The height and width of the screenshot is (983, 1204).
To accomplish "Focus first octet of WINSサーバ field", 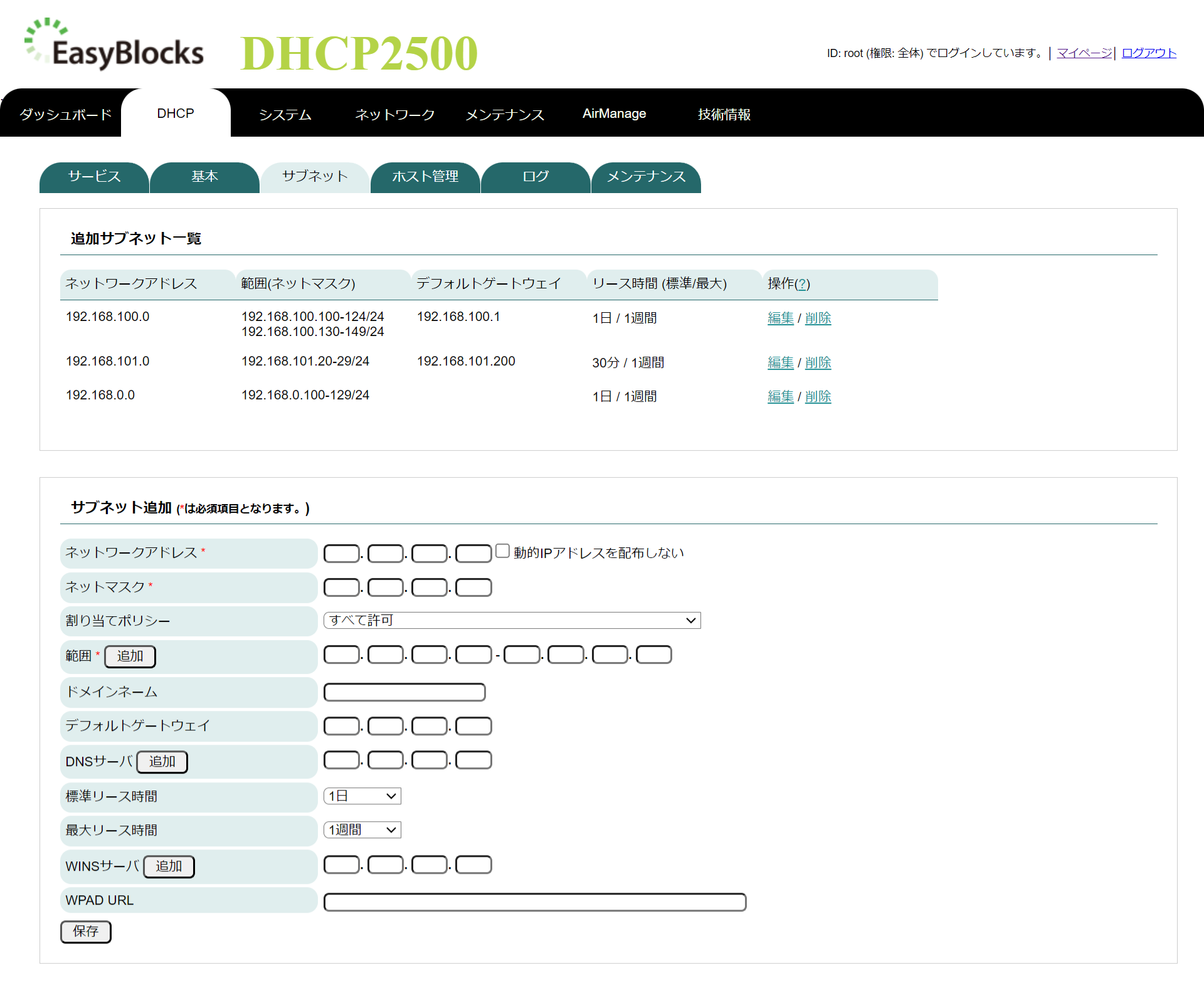I will (342, 865).
